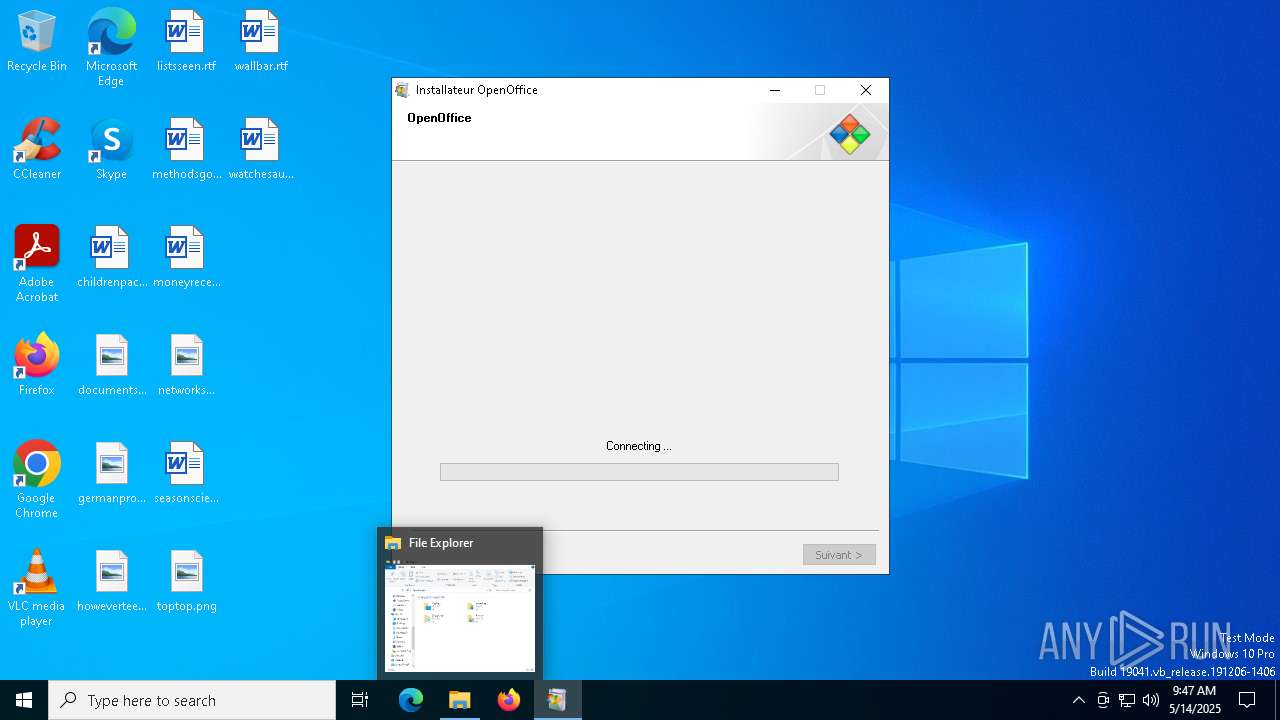1280x720 pixels.
Task: Open the Skype desktop shortcut
Action: coord(111,150)
